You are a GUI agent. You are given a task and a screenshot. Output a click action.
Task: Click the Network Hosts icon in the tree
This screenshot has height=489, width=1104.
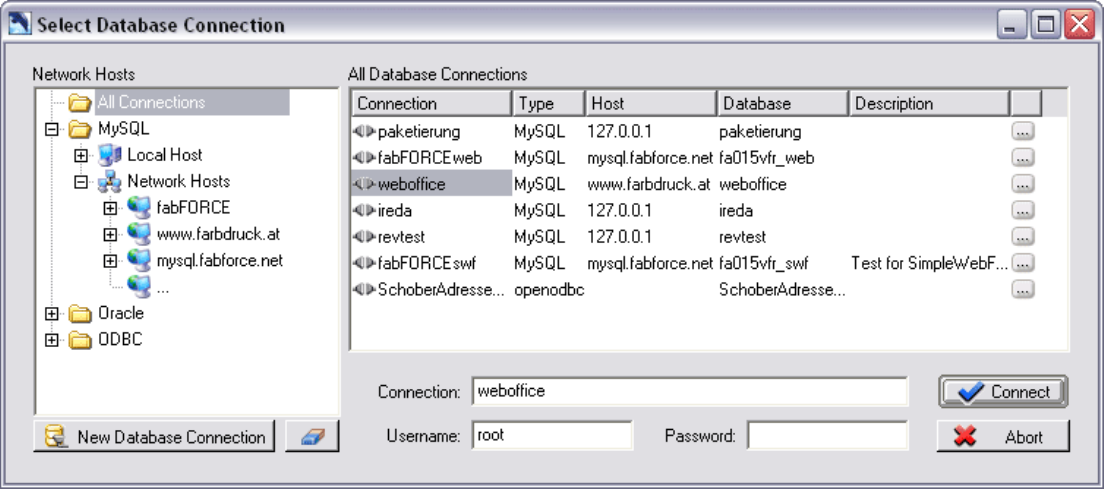(109, 182)
